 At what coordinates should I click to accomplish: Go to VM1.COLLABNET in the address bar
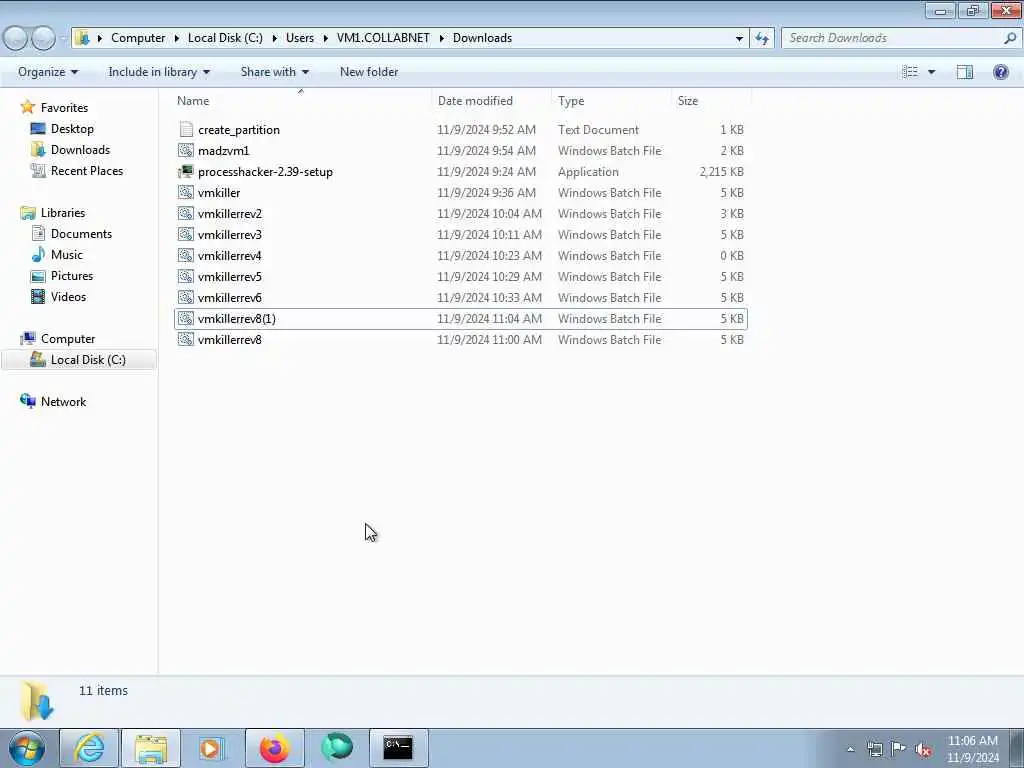383,38
